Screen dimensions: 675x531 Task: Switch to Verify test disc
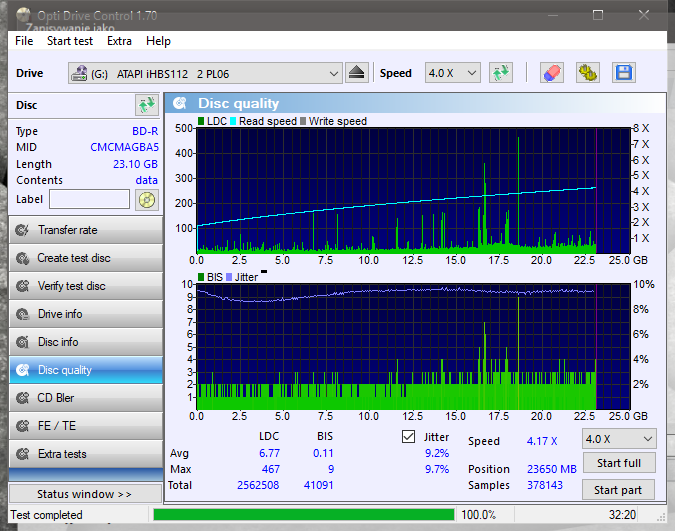(86, 286)
